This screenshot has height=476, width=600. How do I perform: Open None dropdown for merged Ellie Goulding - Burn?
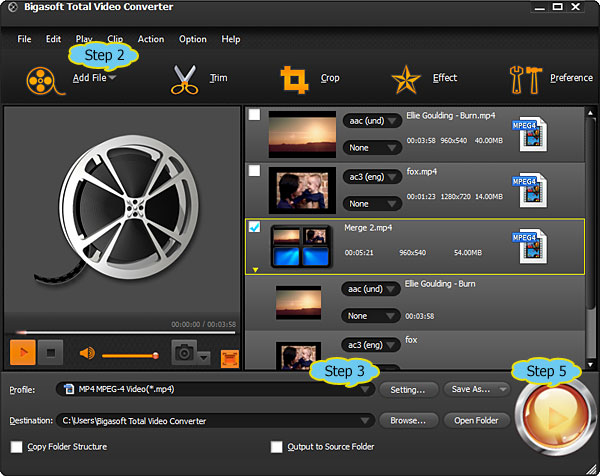[x=370, y=316]
